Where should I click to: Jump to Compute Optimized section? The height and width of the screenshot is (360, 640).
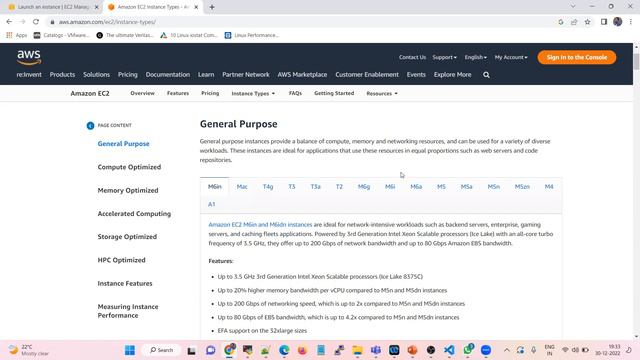click(129, 167)
